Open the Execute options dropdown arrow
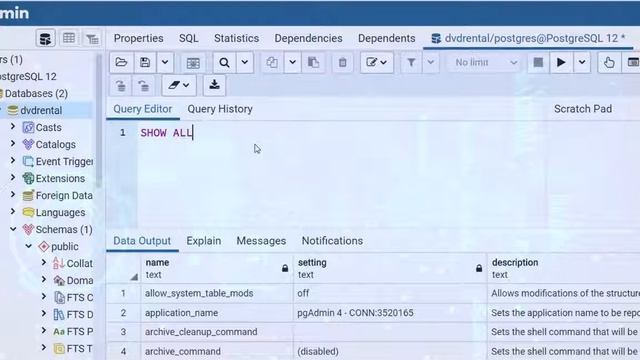This screenshot has width=640, height=360. pos(582,62)
